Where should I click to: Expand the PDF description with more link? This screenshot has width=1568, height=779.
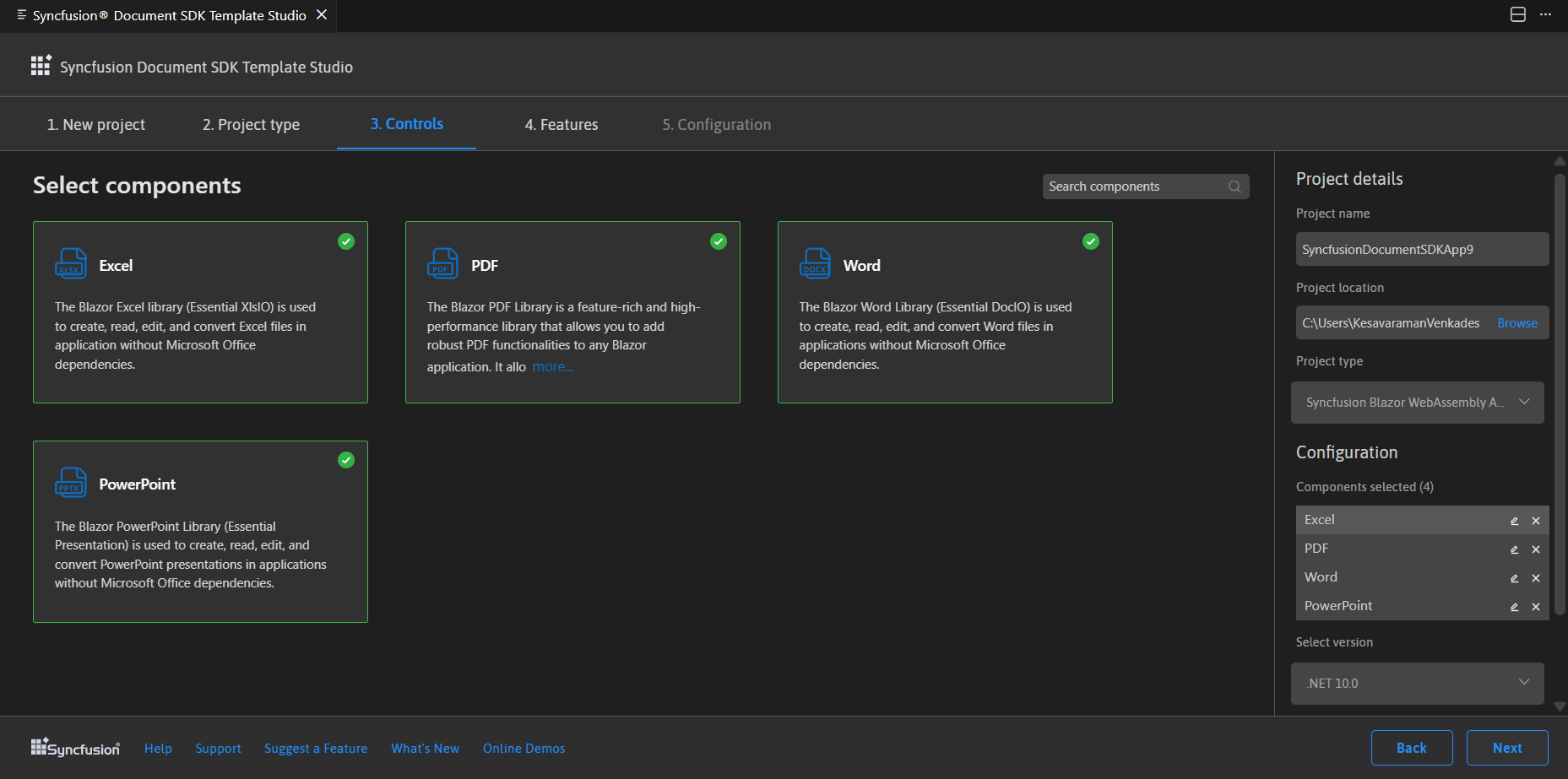point(553,367)
